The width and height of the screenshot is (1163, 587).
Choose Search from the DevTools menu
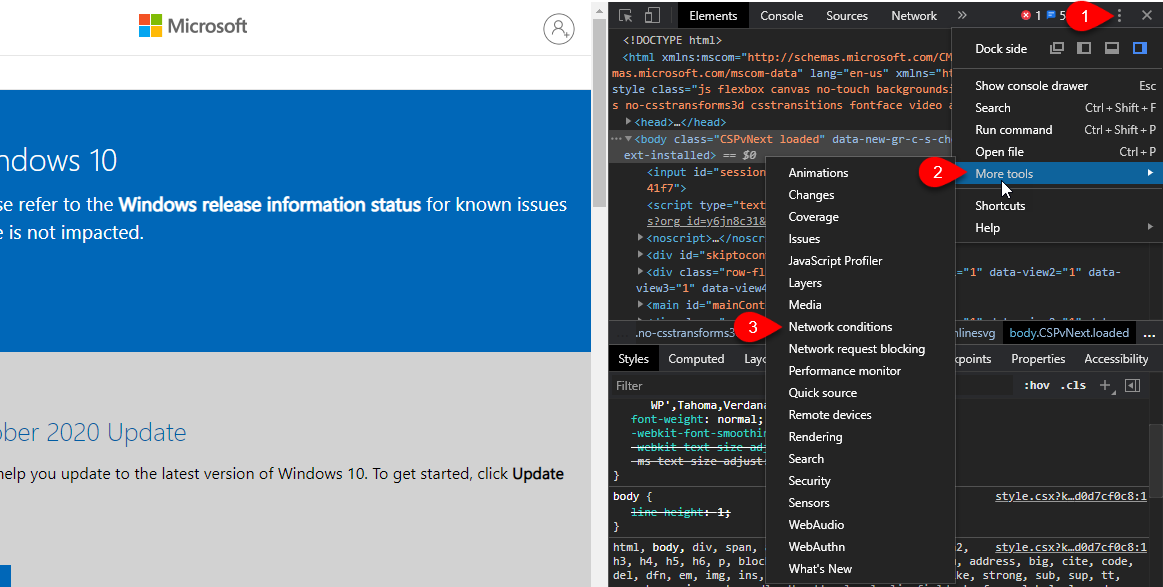pyautogui.click(x=1057, y=108)
